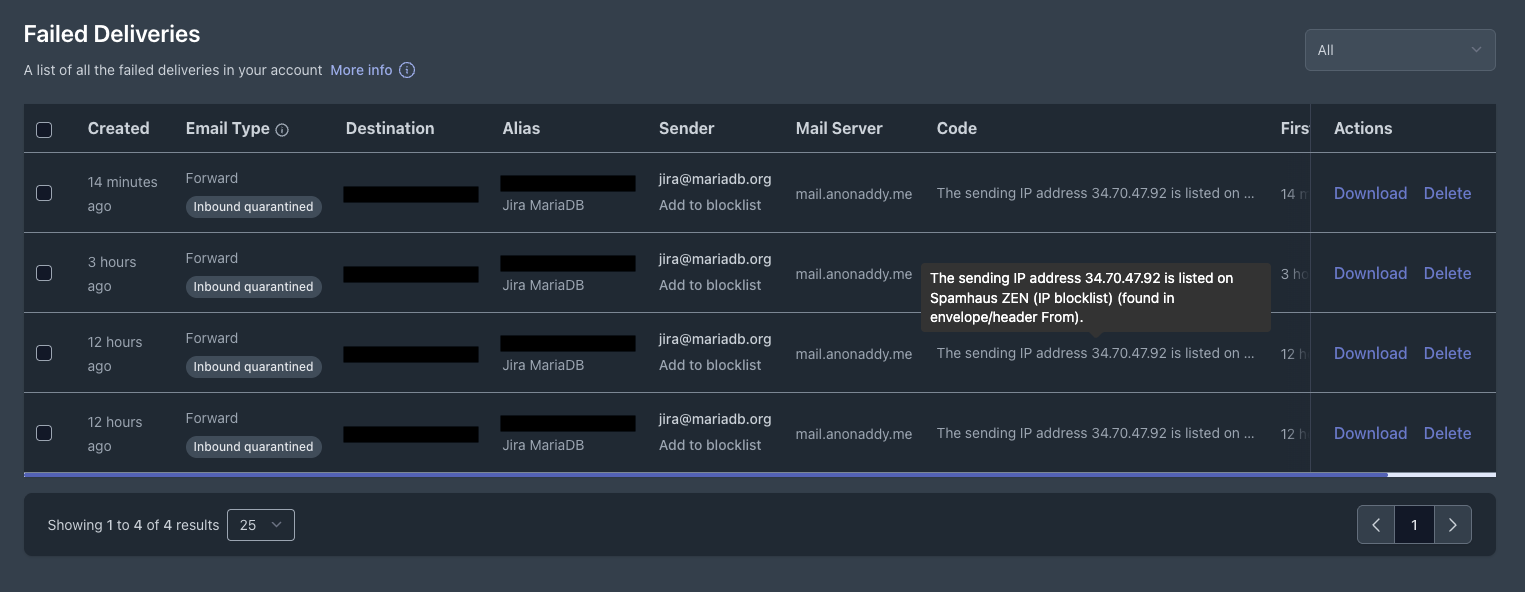Viewport: 1525px width, 592px height.
Task: Toggle the select-all checkbox in header
Action: pos(44,130)
